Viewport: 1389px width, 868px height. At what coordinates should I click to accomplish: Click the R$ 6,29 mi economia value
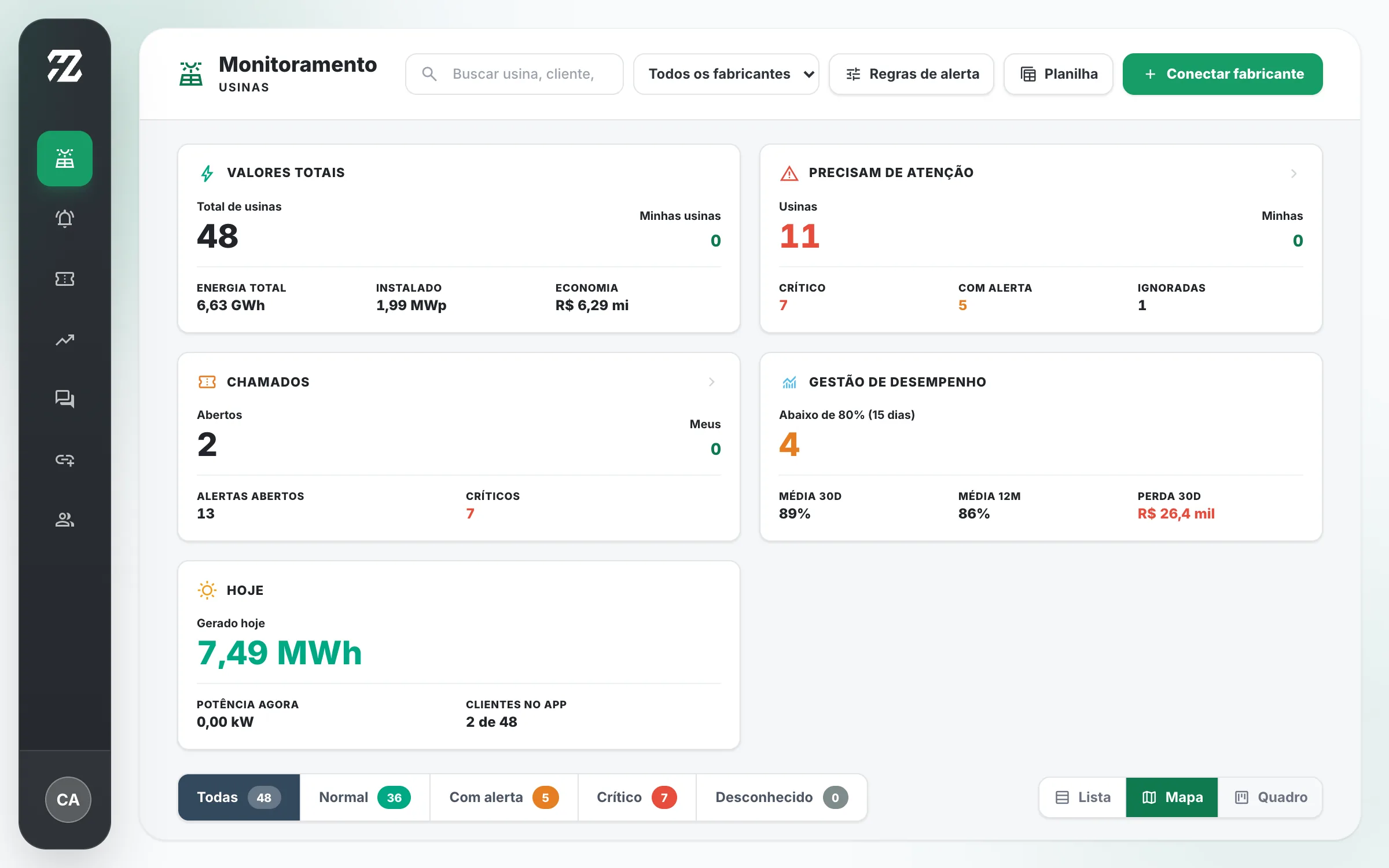[x=592, y=305]
